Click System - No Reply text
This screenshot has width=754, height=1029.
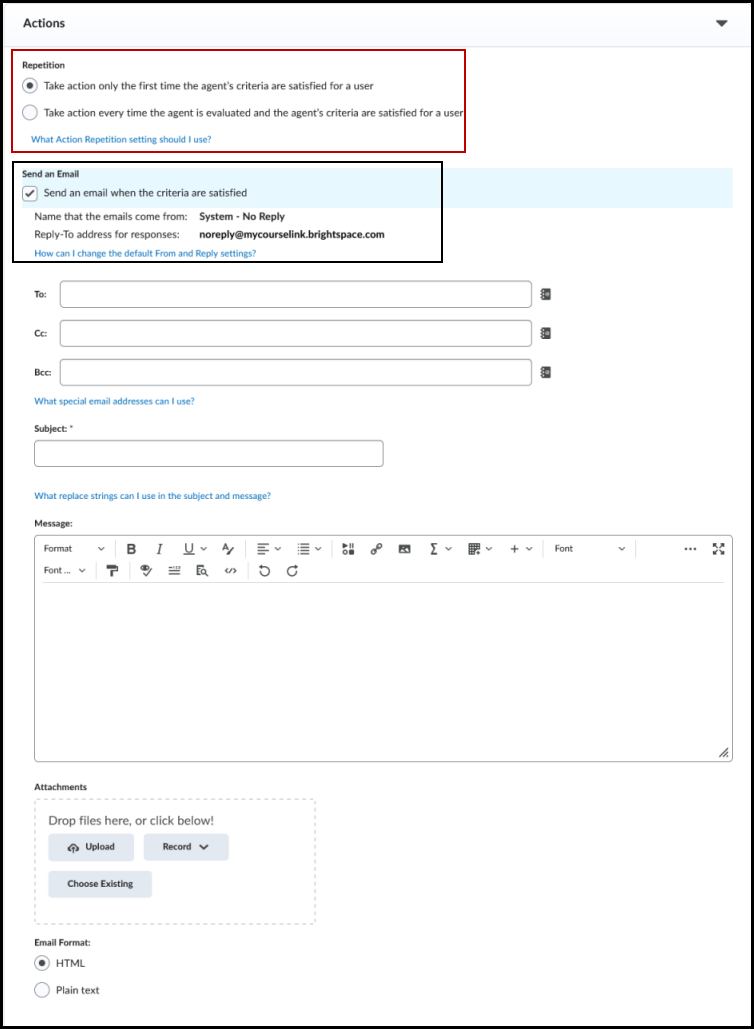tap(242, 217)
